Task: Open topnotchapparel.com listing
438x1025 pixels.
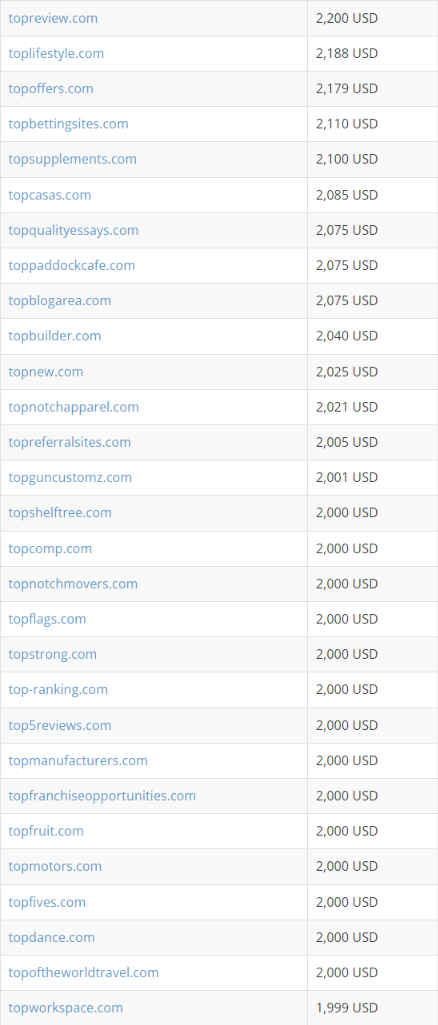Action: point(74,407)
